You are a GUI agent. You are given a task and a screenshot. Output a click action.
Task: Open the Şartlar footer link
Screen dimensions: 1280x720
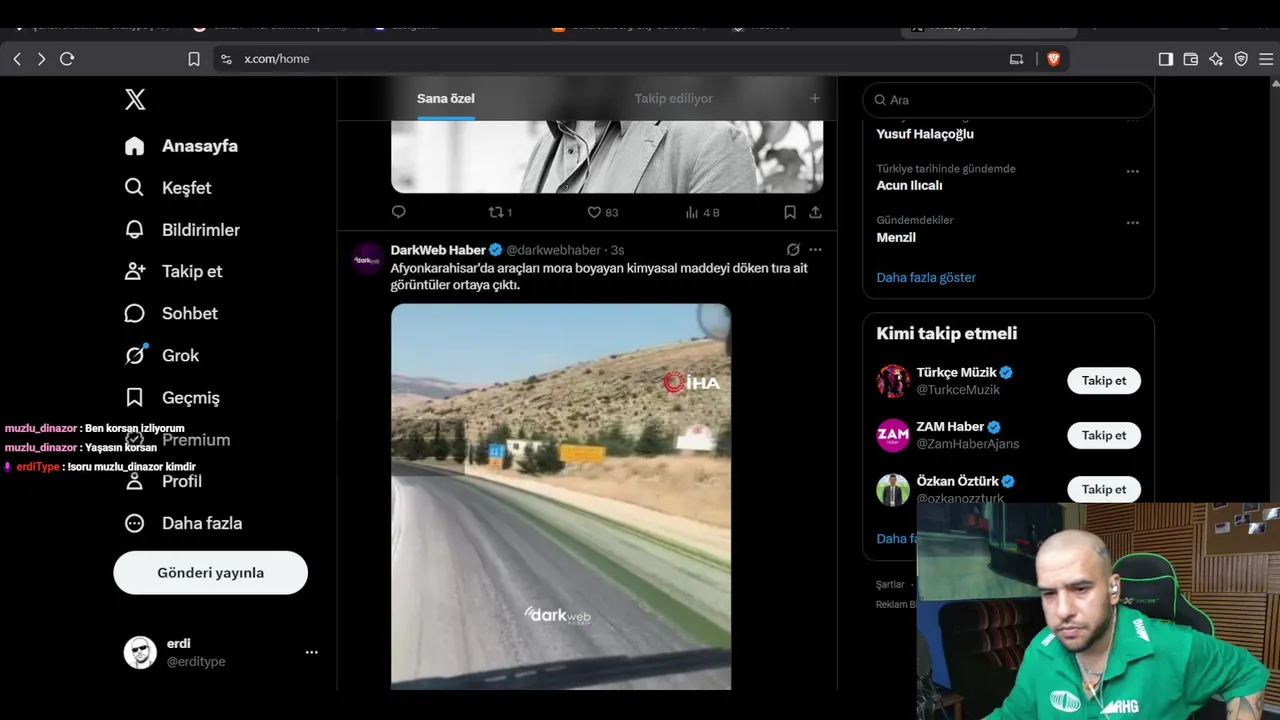tap(890, 584)
